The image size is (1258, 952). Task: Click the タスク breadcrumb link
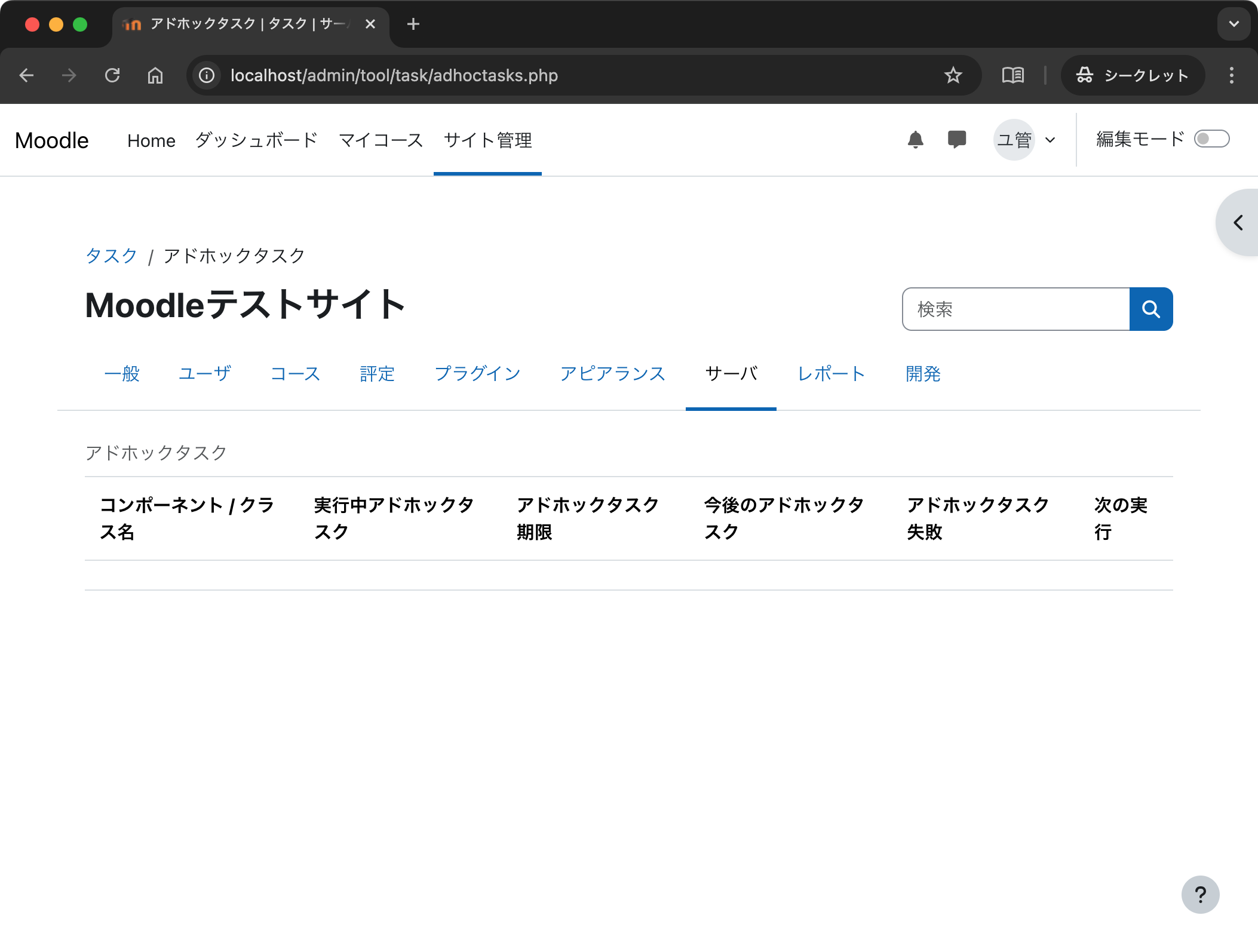pos(111,256)
